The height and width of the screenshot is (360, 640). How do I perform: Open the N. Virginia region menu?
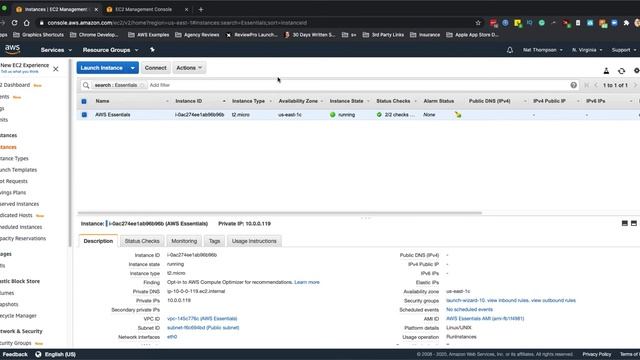[587, 50]
